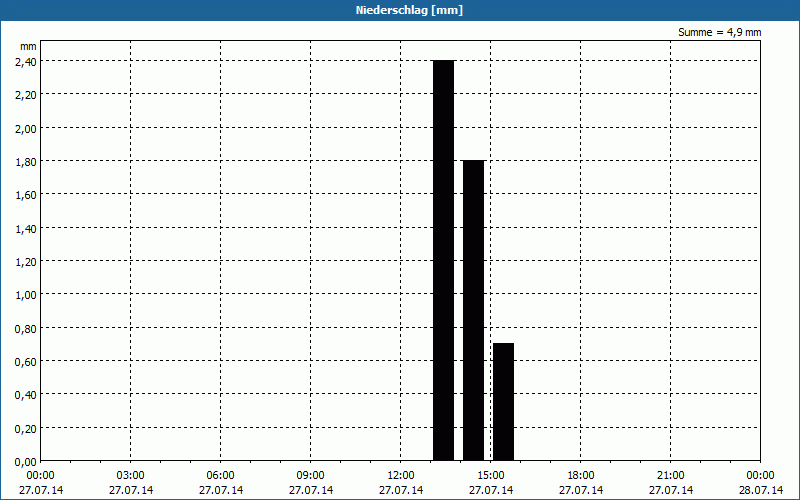800x500 pixels.
Task: Click the 1,80 y-axis label
Action: click(x=26, y=161)
